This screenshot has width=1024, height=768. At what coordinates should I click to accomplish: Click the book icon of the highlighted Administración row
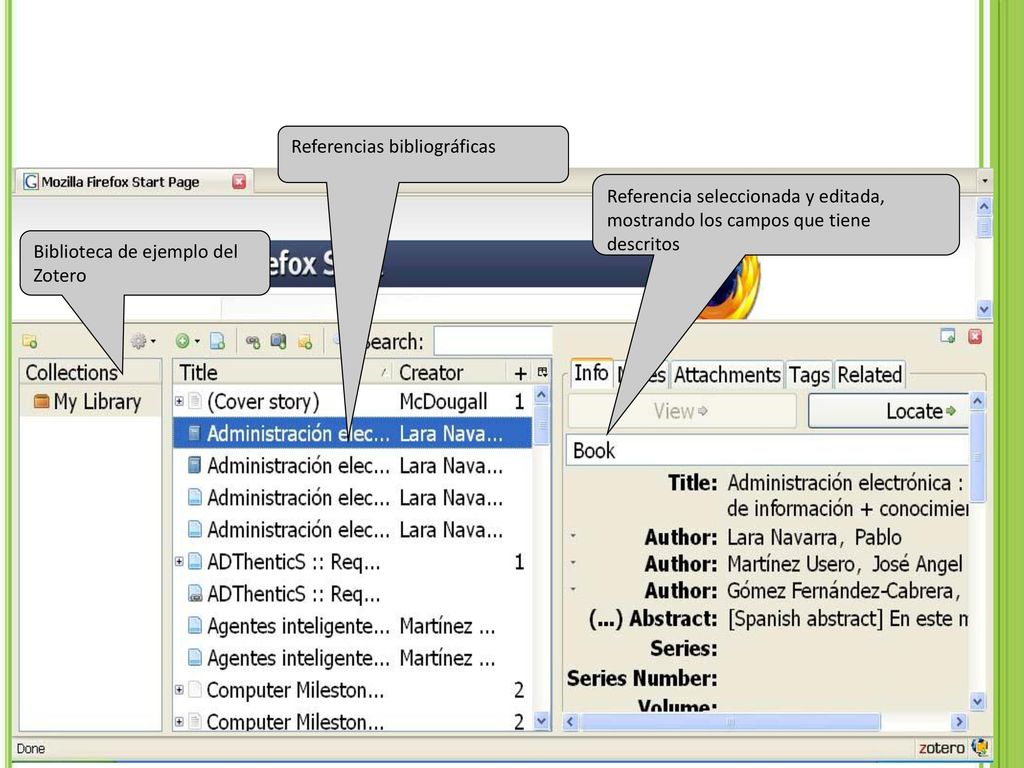pyautogui.click(x=194, y=433)
